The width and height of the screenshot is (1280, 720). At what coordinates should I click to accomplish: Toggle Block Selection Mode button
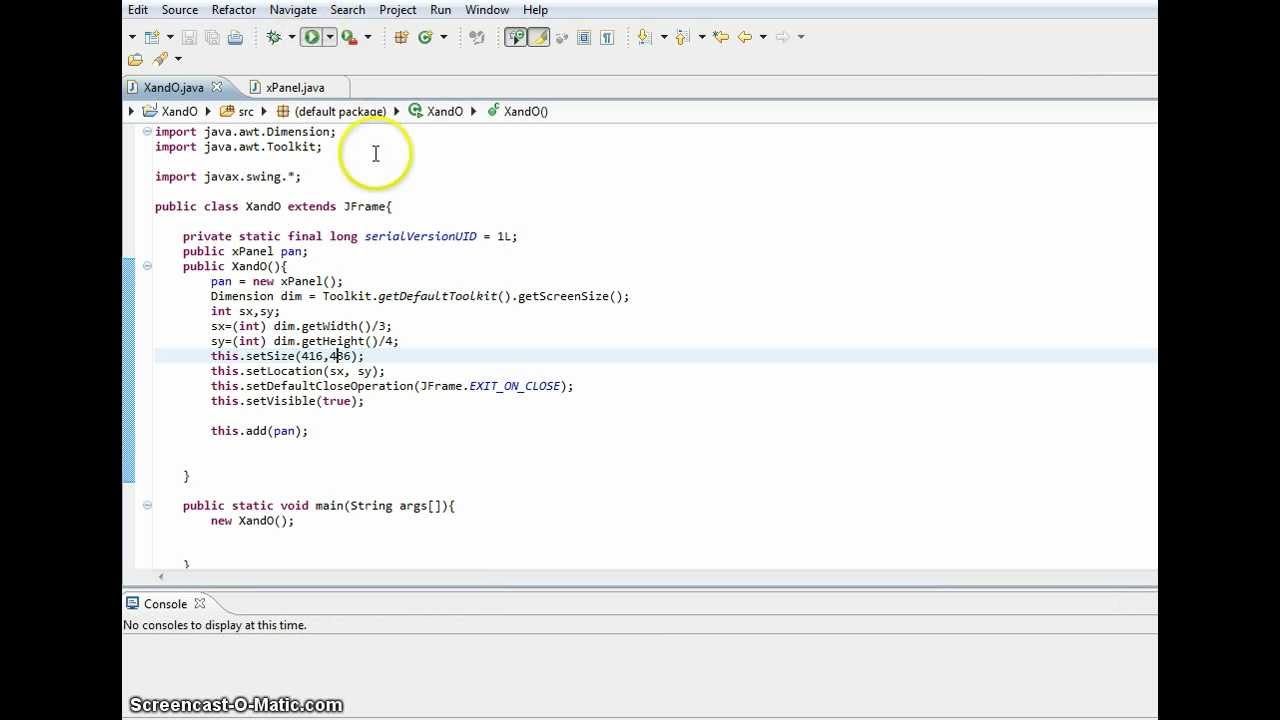(x=584, y=37)
